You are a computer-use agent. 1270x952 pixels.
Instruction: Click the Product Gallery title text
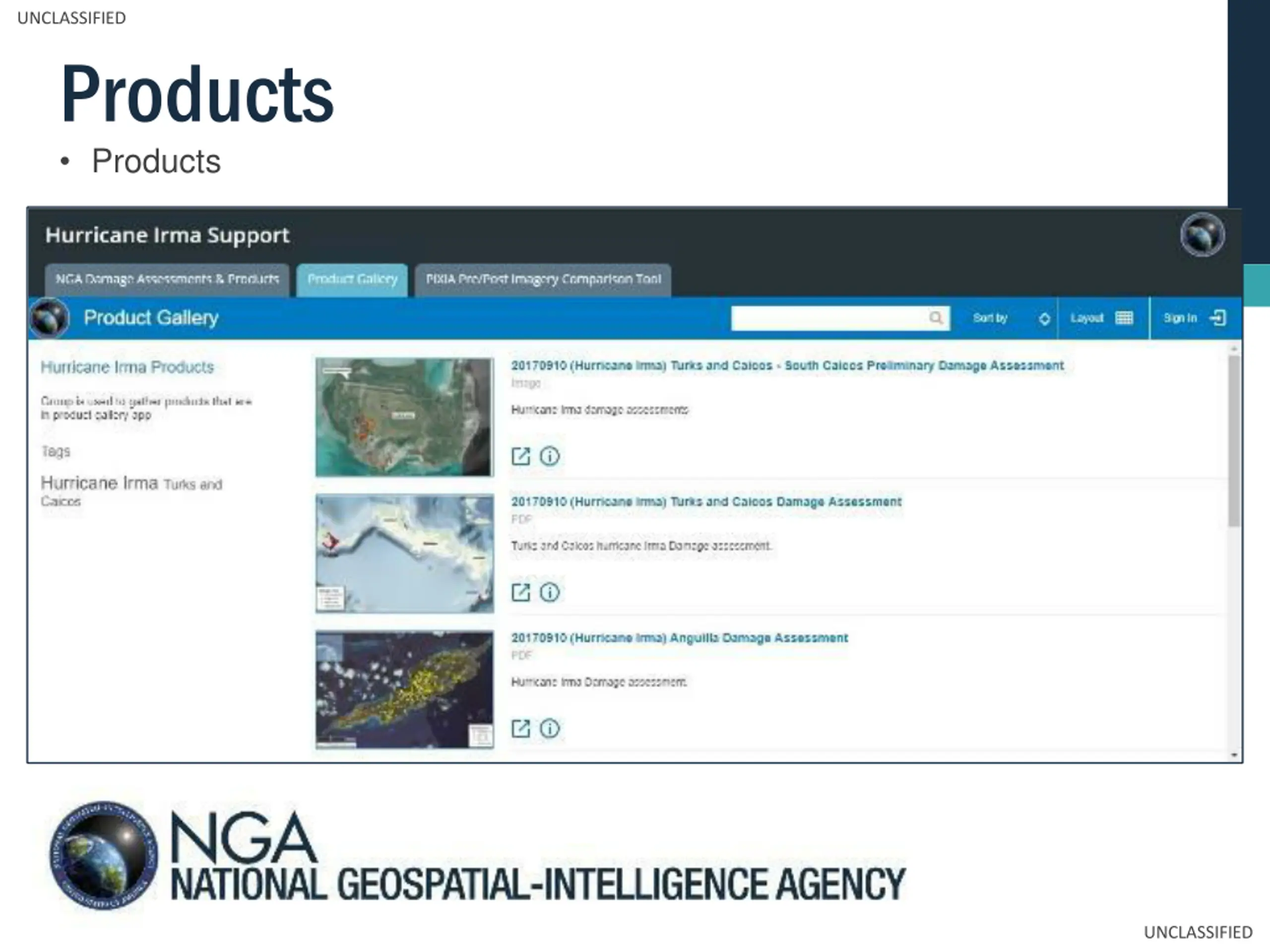pos(151,318)
